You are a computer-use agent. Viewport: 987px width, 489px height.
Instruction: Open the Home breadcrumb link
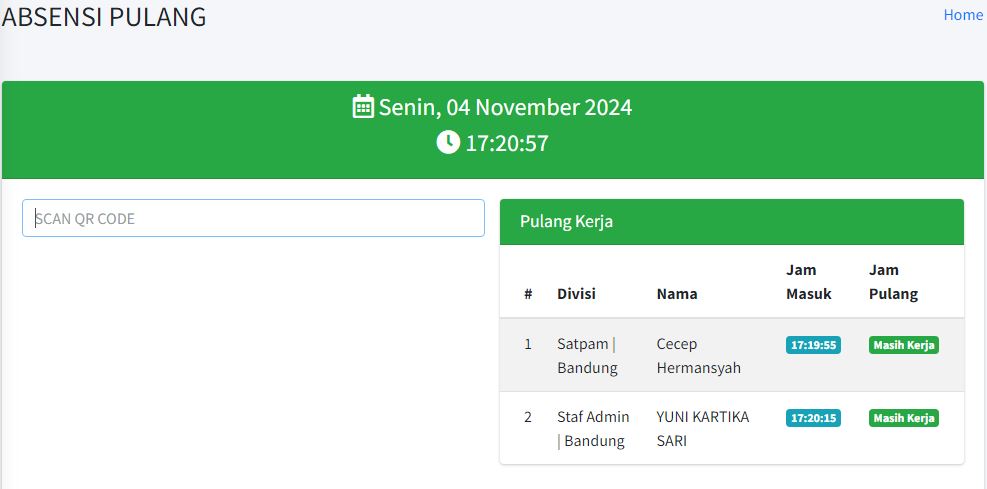click(x=962, y=15)
